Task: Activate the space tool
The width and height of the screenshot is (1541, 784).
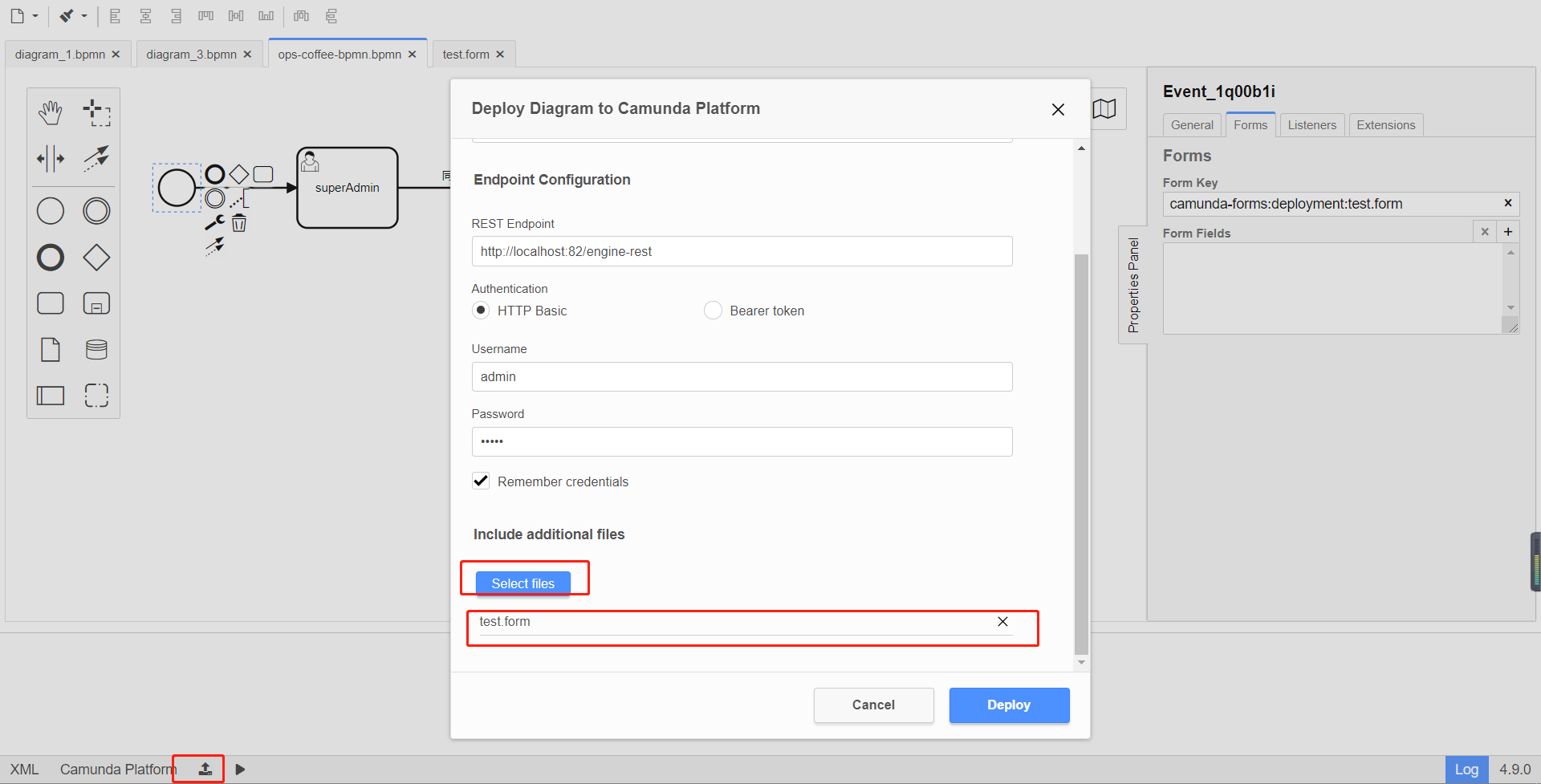Action: (x=51, y=159)
